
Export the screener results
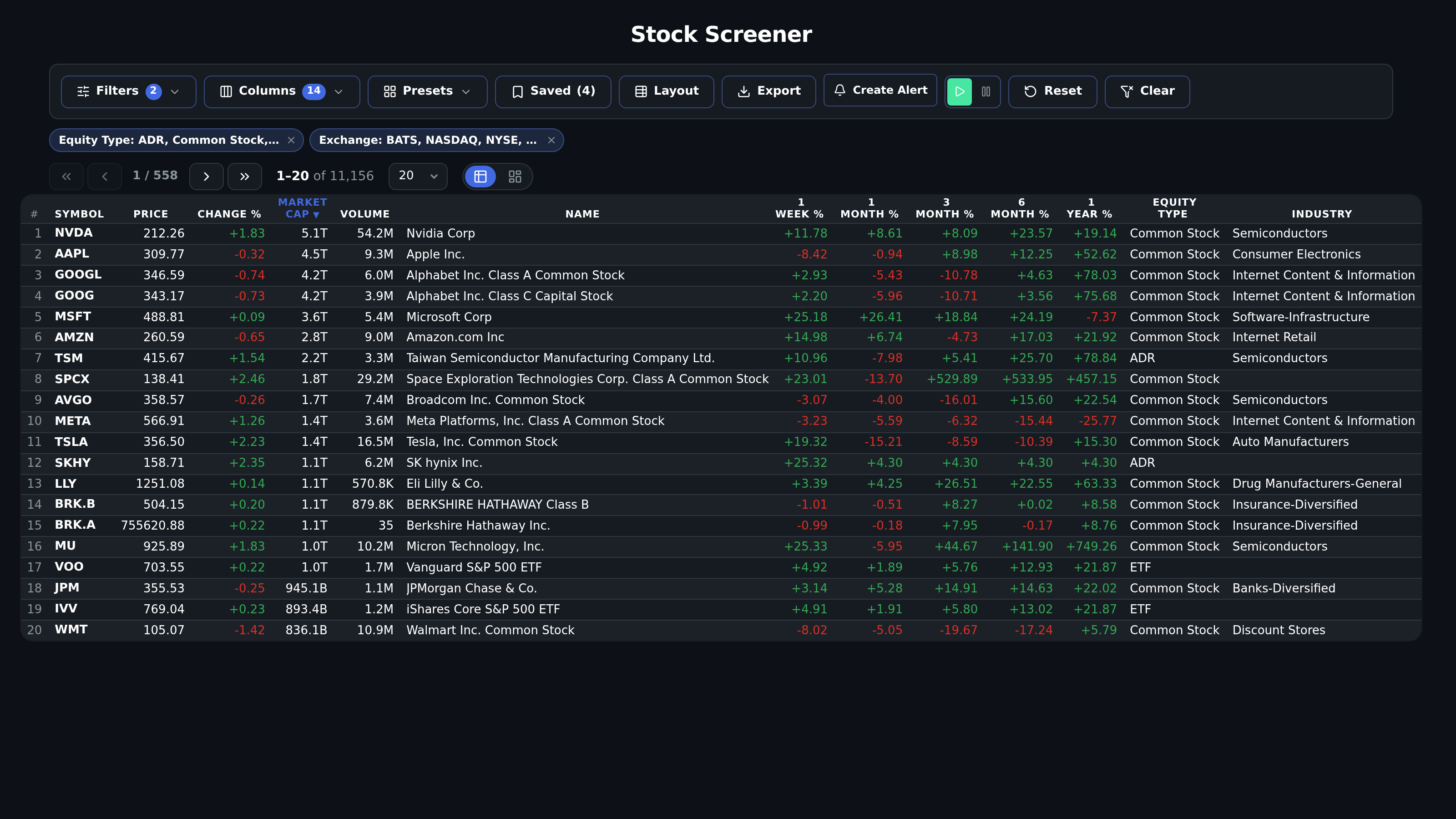coord(768,91)
